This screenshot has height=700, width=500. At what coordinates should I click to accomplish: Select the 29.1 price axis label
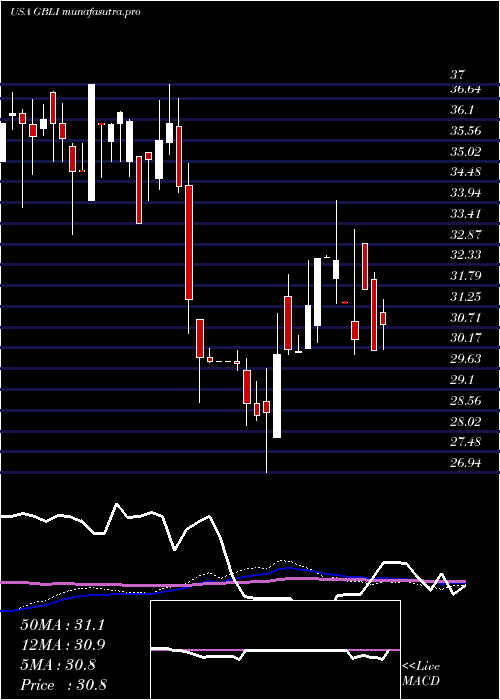coord(462,380)
